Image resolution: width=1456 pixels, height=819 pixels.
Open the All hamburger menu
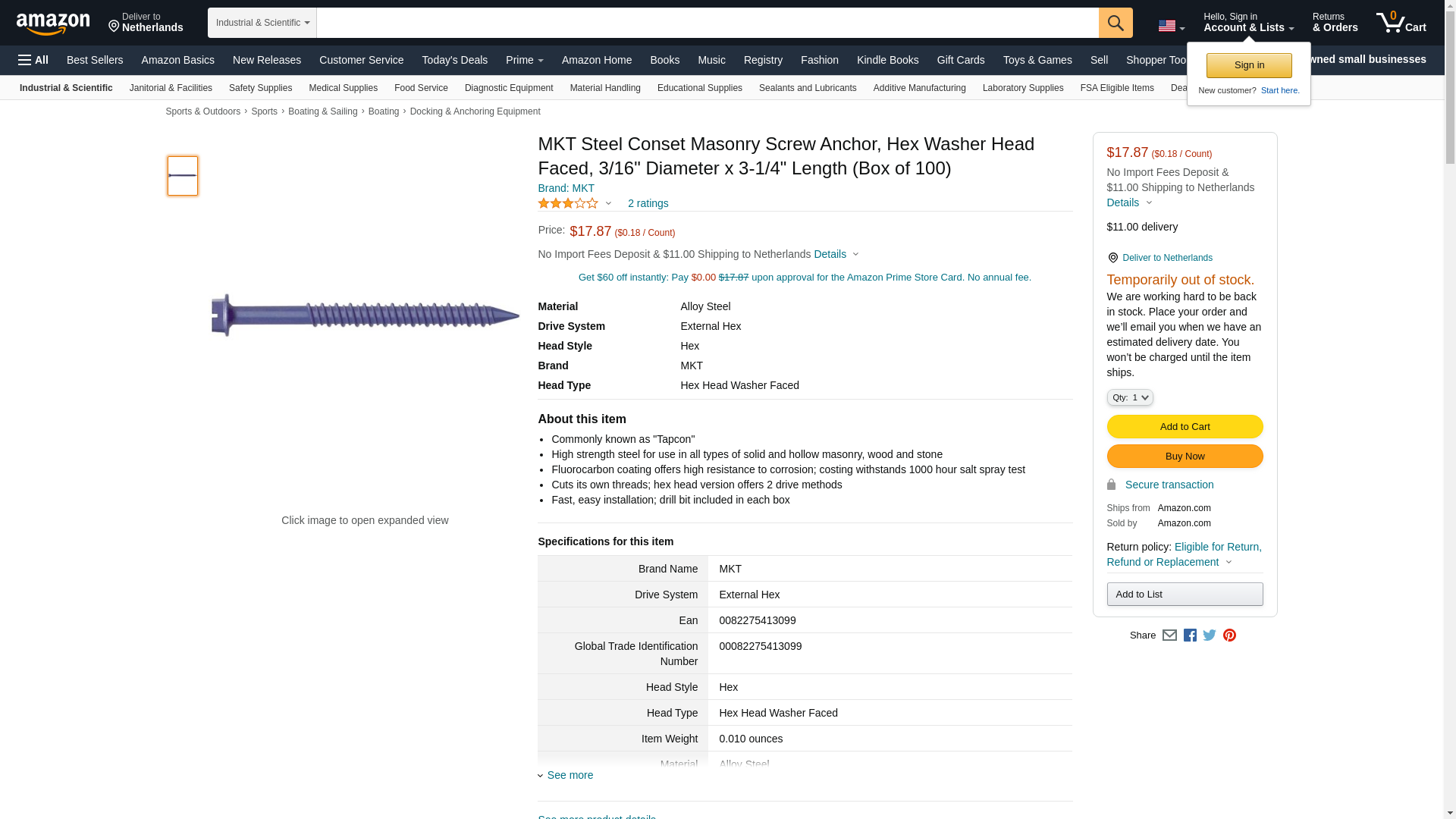tap(33, 60)
